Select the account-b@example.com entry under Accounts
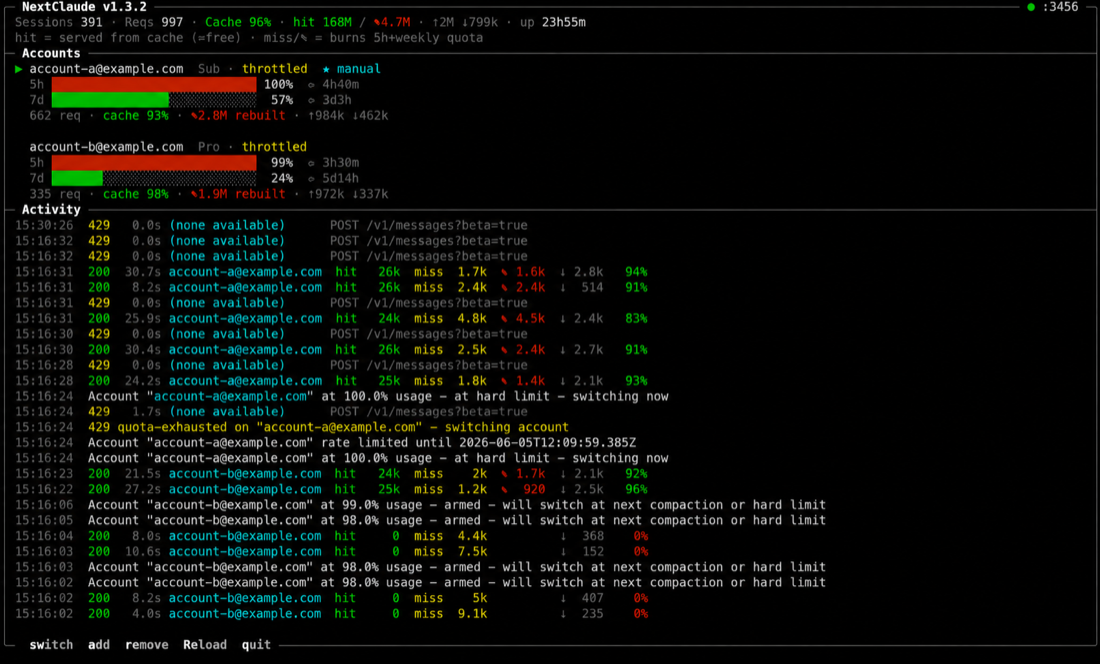This screenshot has height=664, width=1100. 106,147
